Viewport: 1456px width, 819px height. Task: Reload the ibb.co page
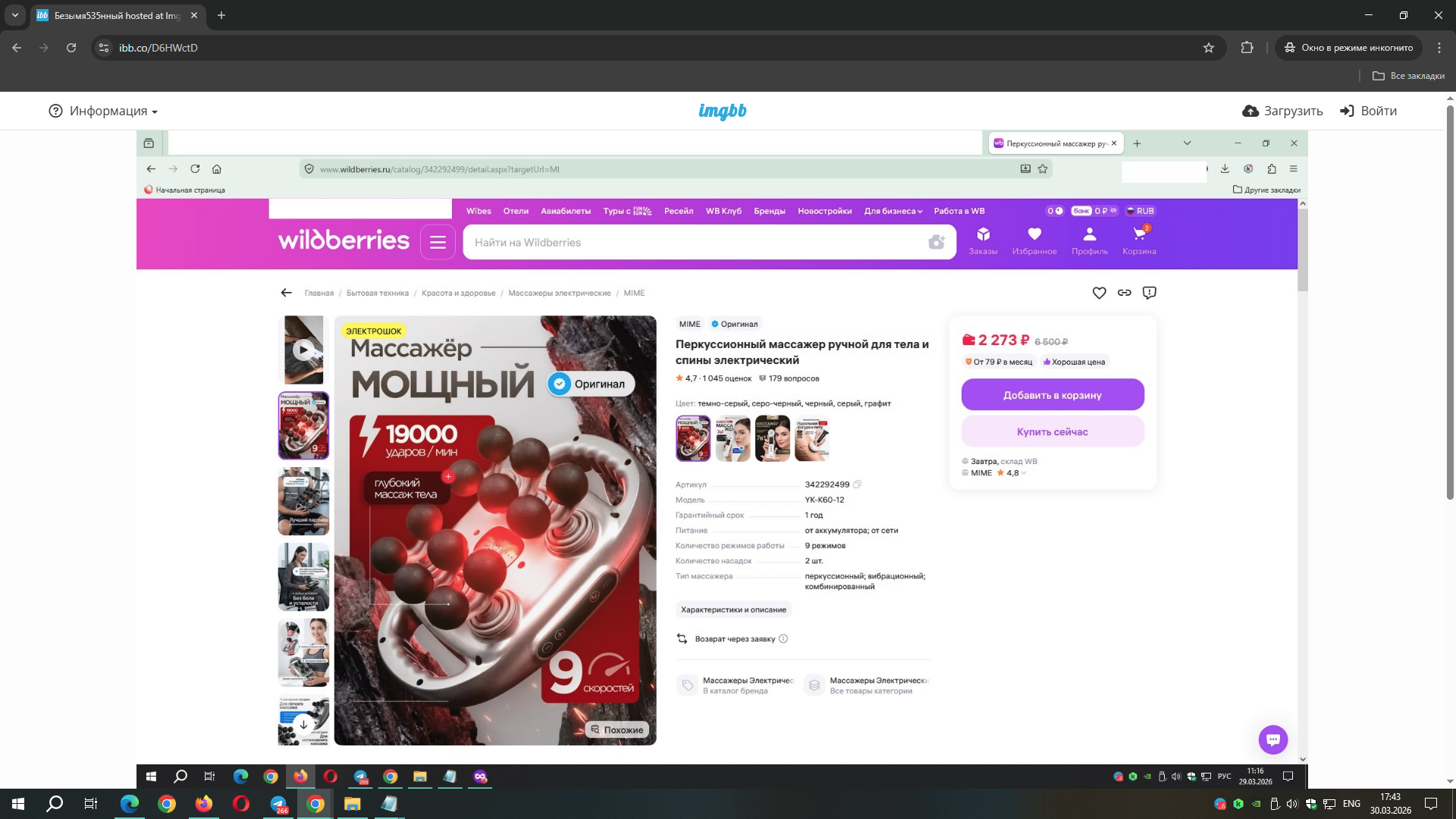pyautogui.click(x=71, y=48)
